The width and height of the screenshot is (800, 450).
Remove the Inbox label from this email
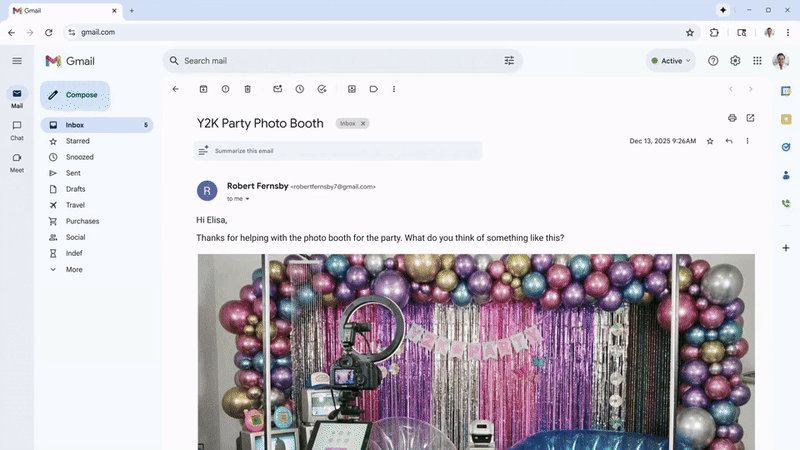[363, 124]
